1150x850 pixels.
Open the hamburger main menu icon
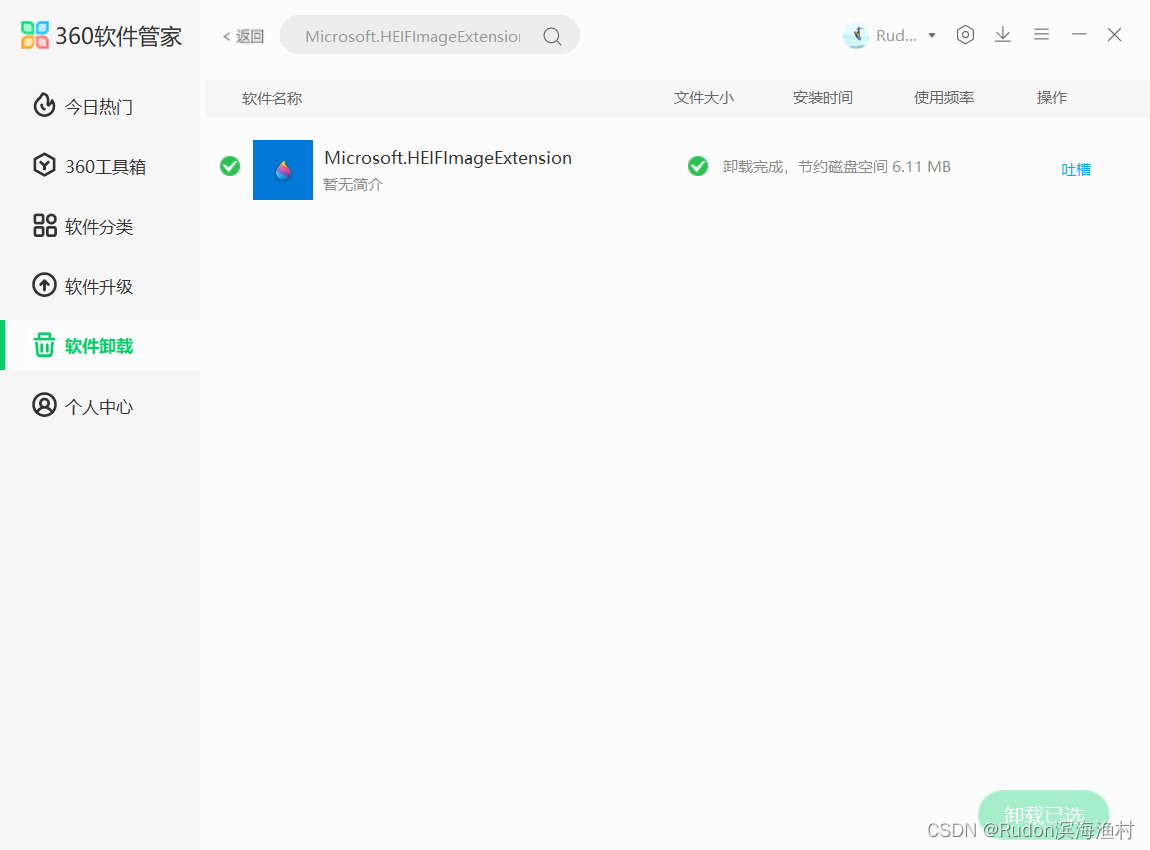(x=1041, y=34)
